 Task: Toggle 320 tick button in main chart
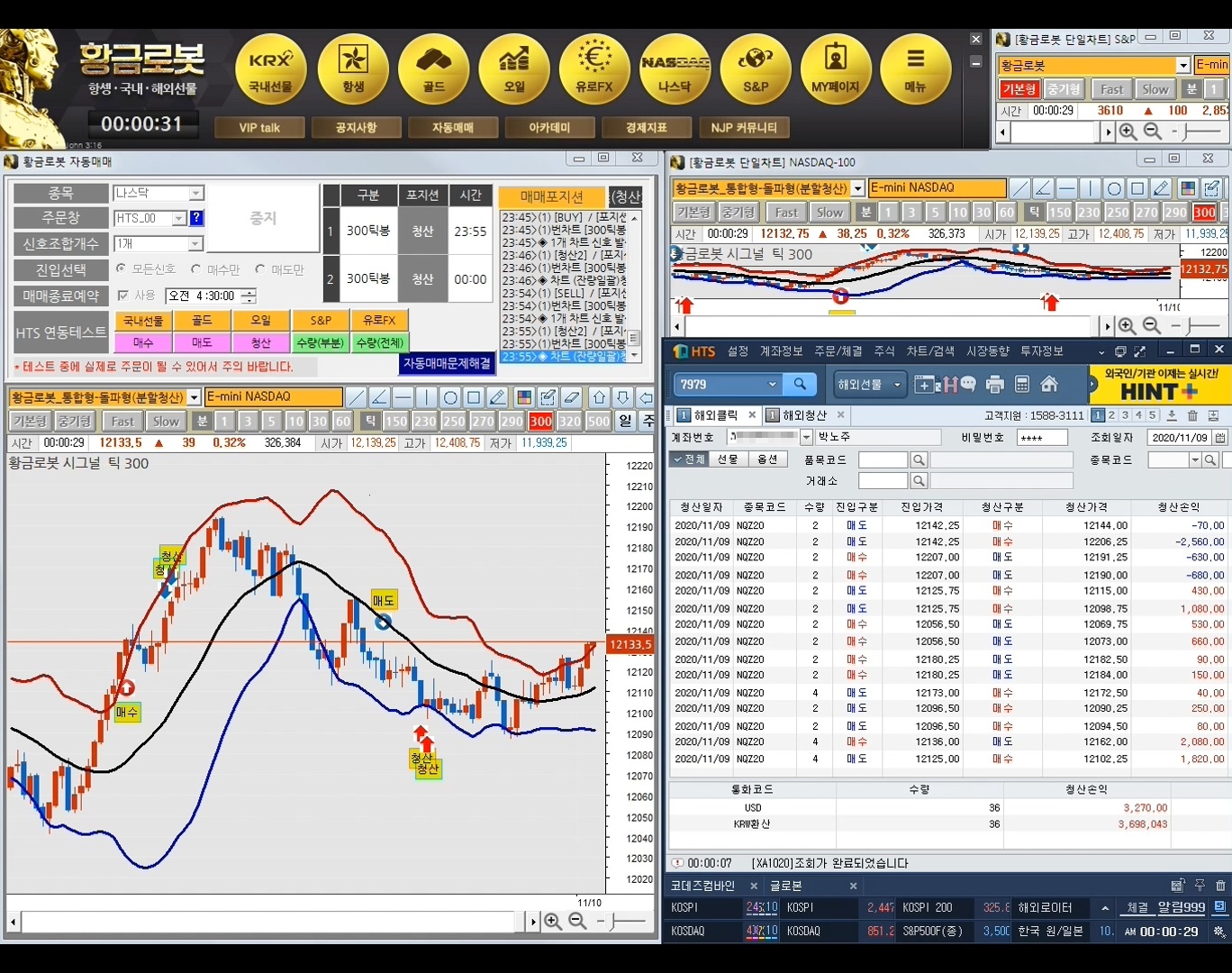click(x=569, y=421)
